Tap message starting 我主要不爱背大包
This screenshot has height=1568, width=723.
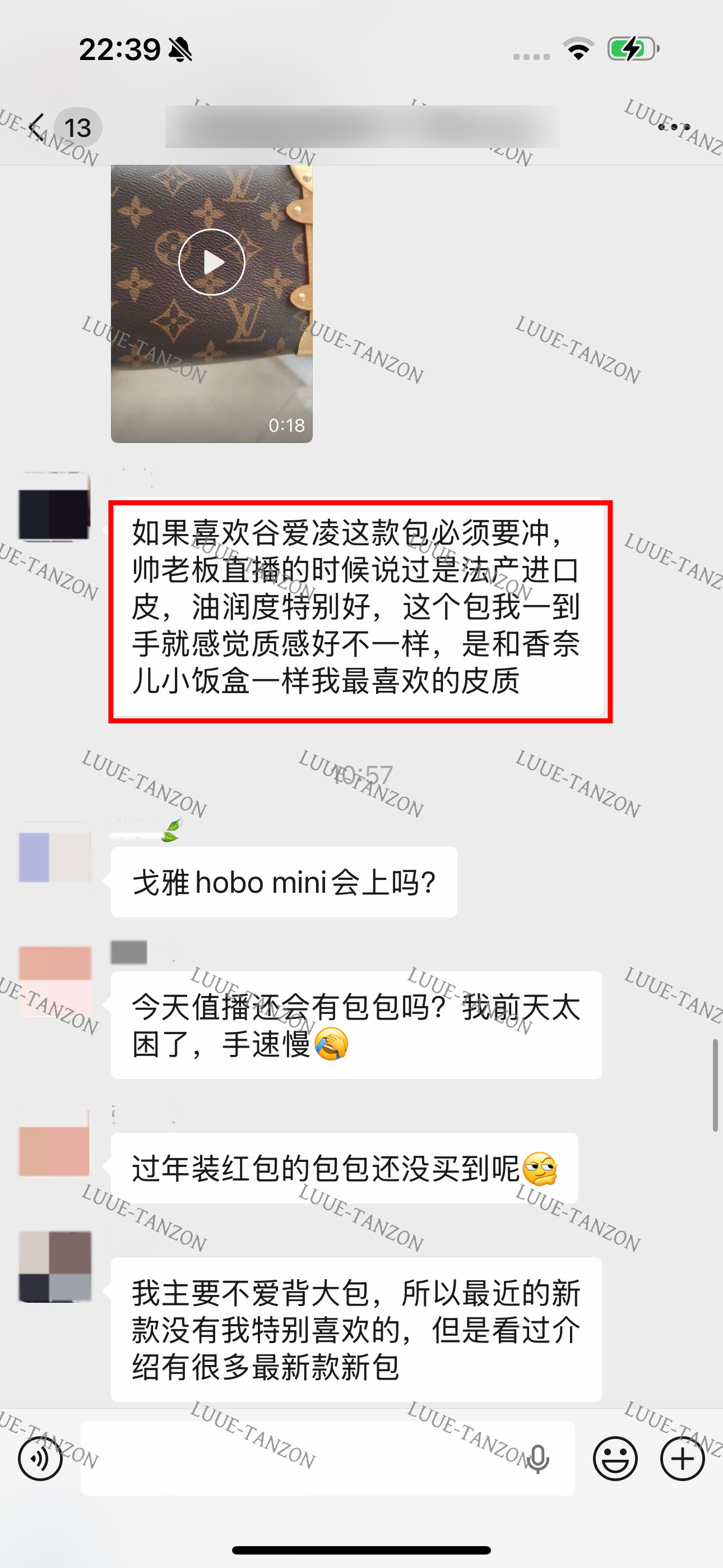pyautogui.click(x=356, y=1330)
